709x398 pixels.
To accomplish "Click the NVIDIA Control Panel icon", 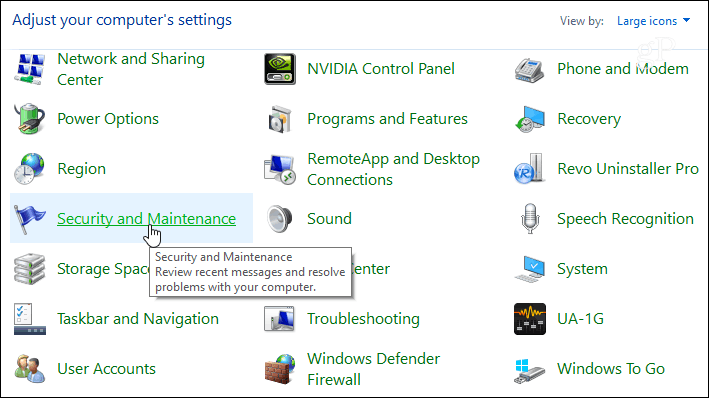I will click(x=280, y=69).
